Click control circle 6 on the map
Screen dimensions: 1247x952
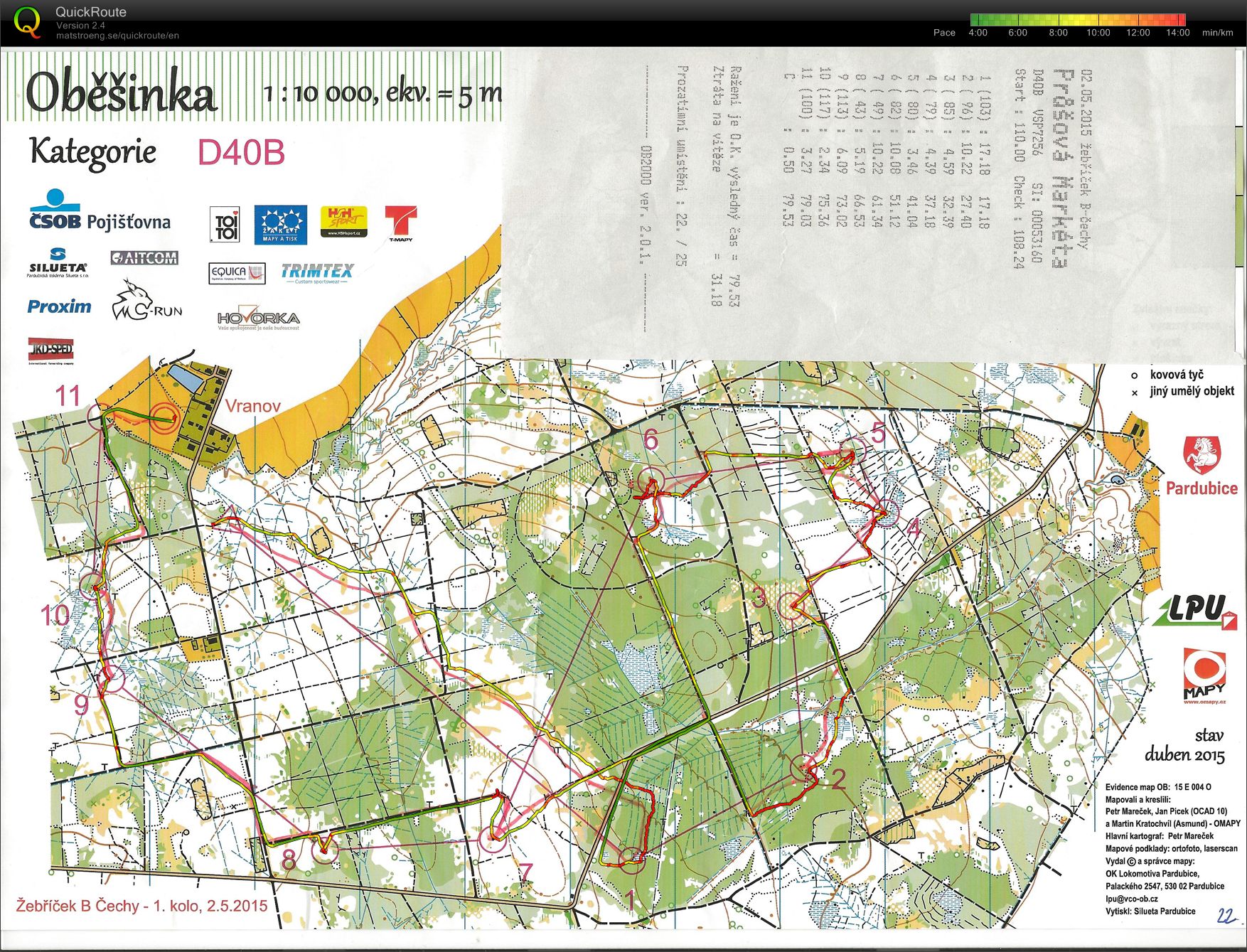click(650, 481)
